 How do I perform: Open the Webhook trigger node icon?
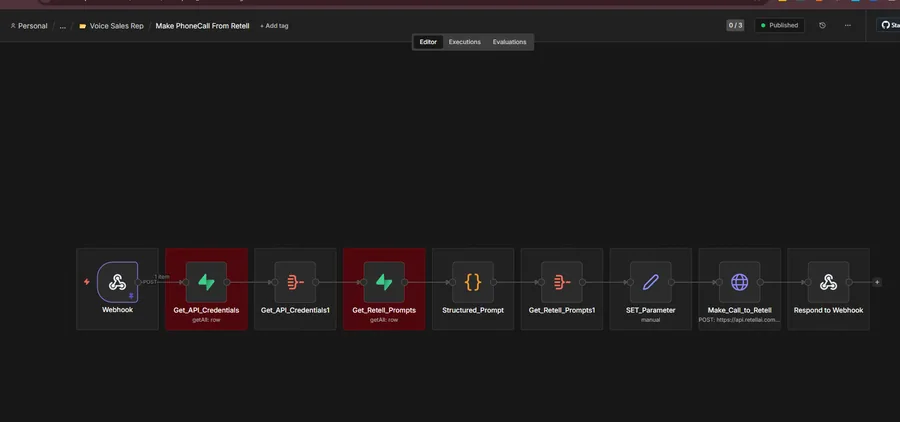click(117, 282)
